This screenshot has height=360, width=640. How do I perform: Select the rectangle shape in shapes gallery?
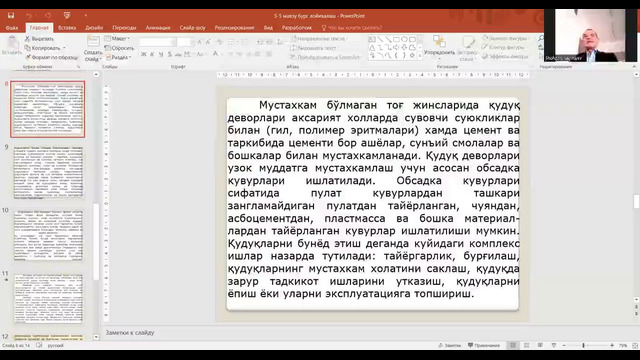click(396, 40)
